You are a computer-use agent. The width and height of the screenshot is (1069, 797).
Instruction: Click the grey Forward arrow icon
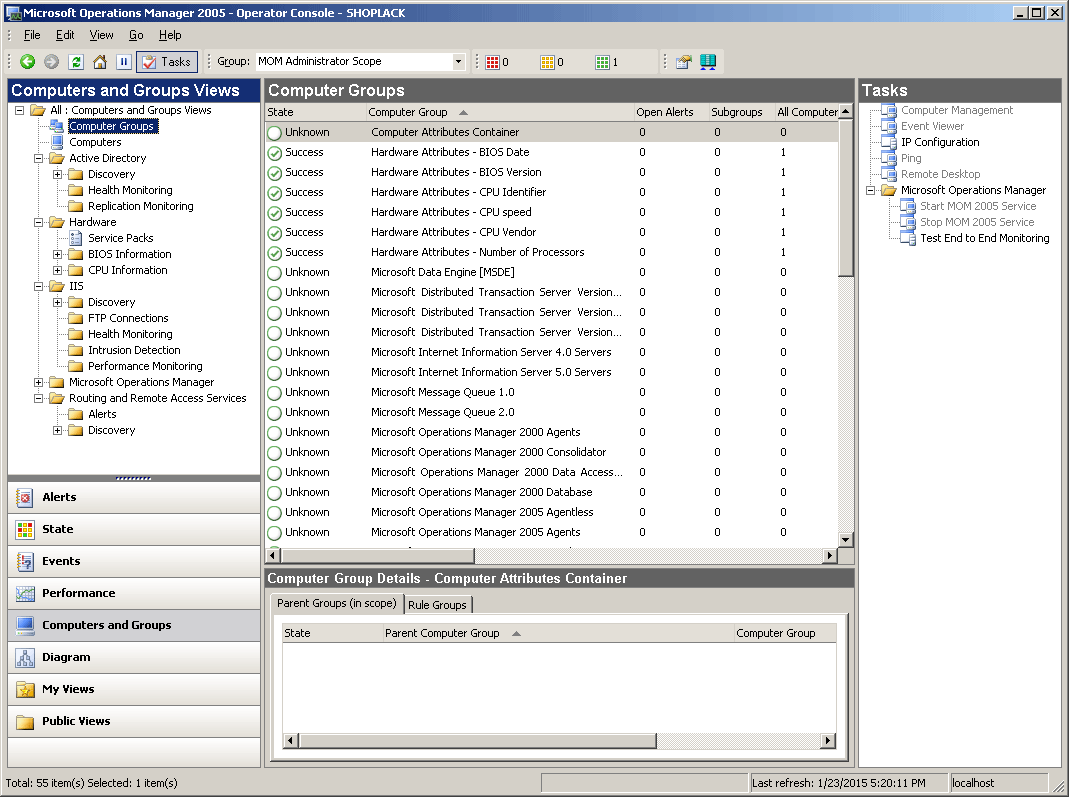point(51,62)
